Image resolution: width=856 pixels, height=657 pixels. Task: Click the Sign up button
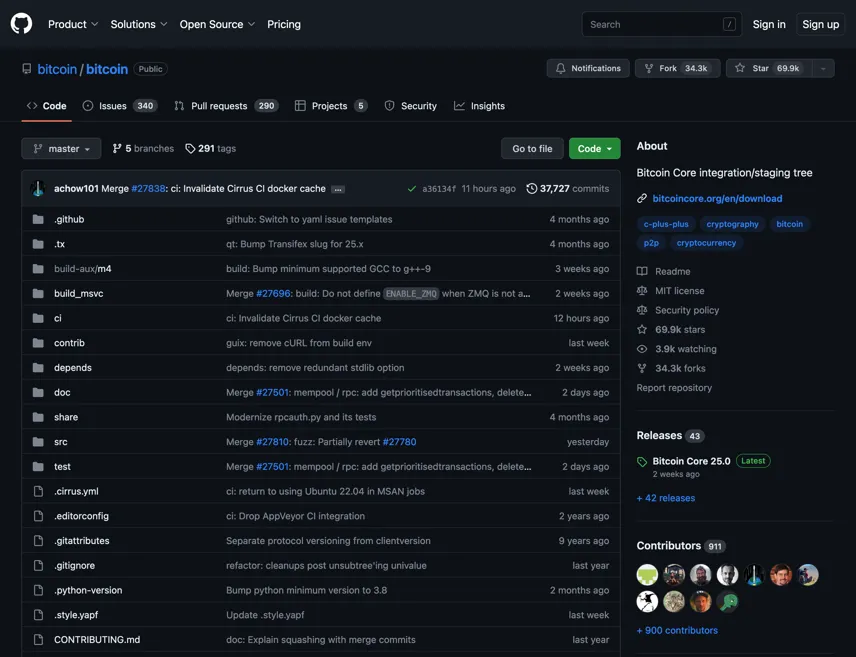pyautogui.click(x=821, y=24)
